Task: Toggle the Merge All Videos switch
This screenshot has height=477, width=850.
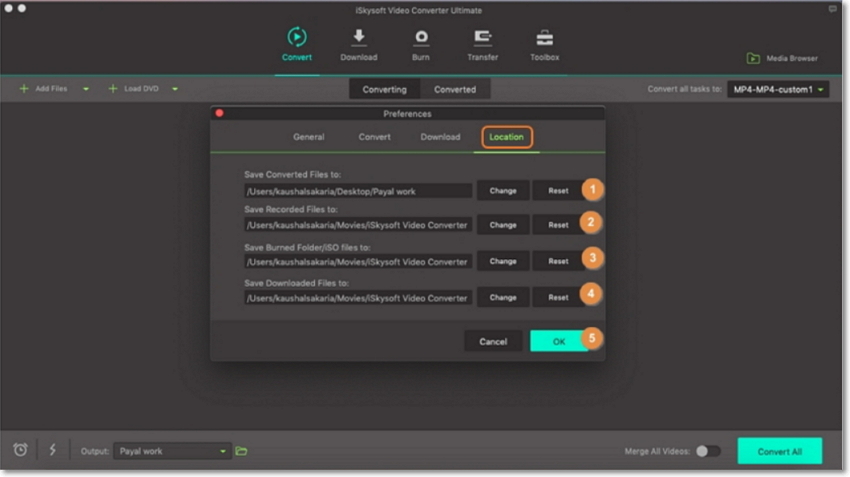Action: click(x=708, y=451)
